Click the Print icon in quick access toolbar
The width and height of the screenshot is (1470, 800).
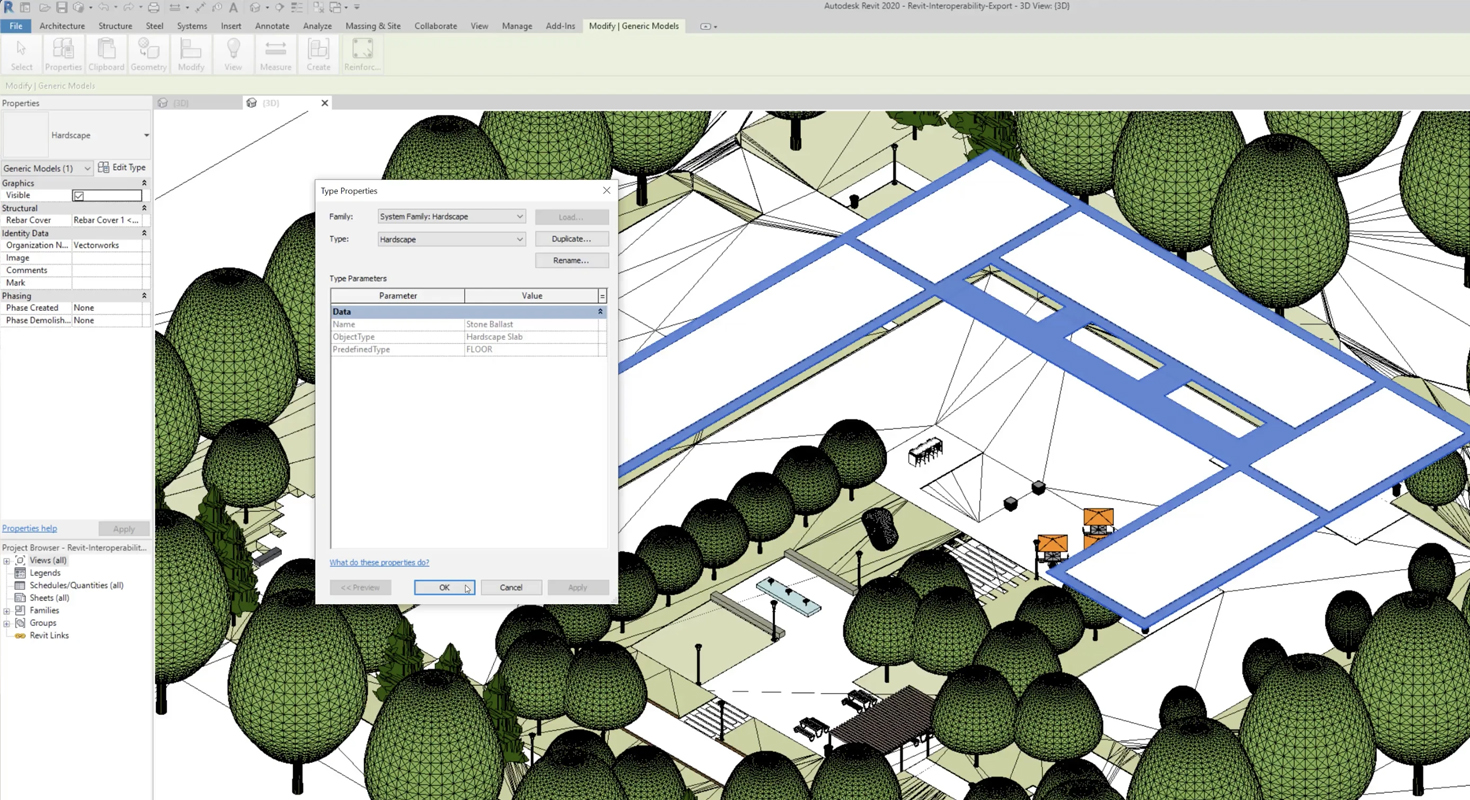(153, 7)
